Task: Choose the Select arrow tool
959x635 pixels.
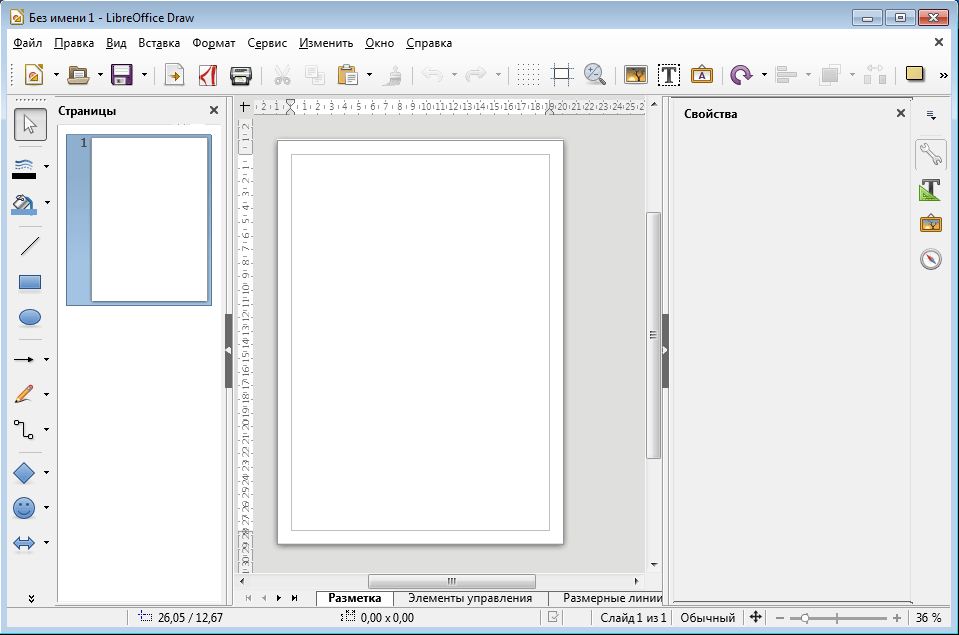Action: [x=30, y=124]
